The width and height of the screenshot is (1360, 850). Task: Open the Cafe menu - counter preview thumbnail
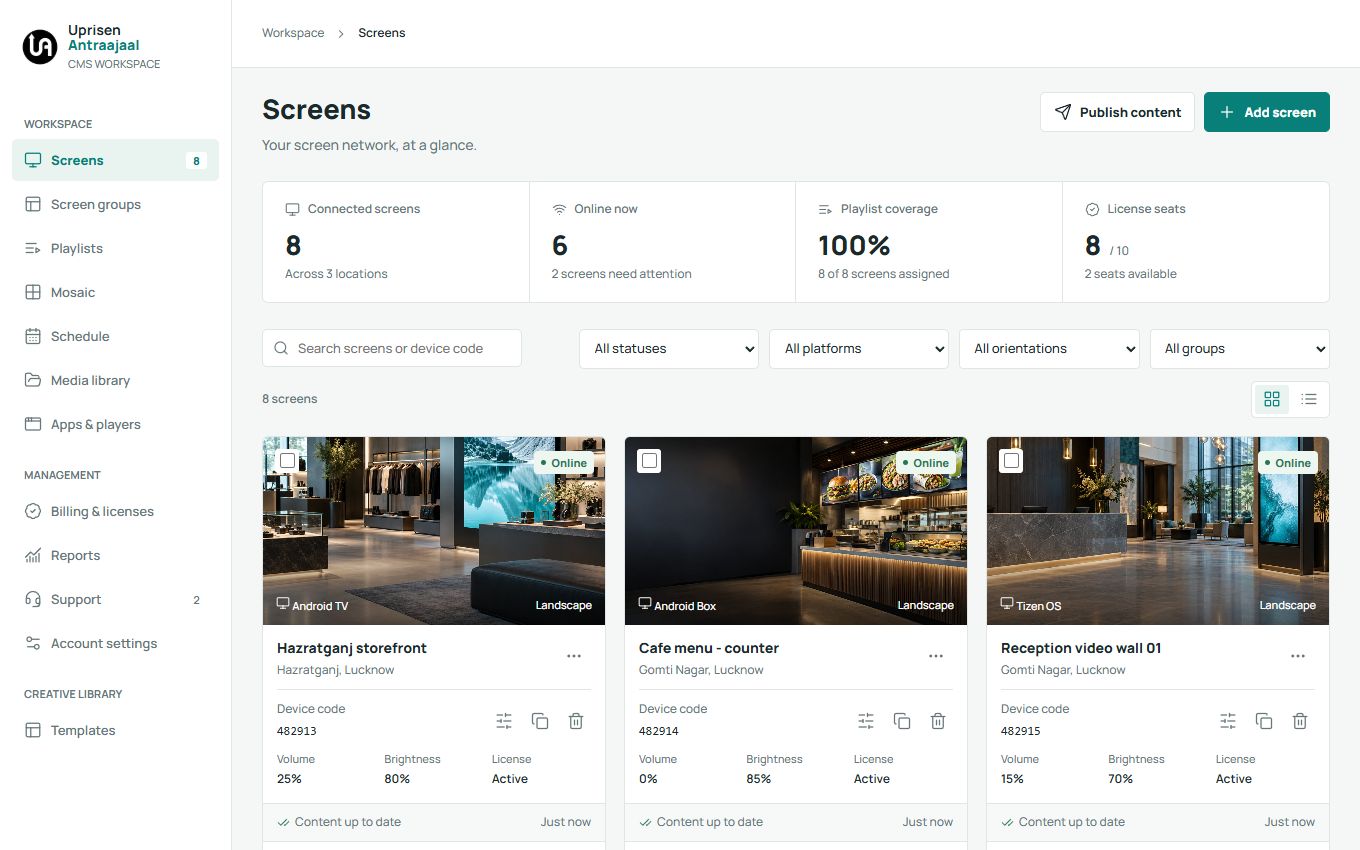click(x=796, y=531)
